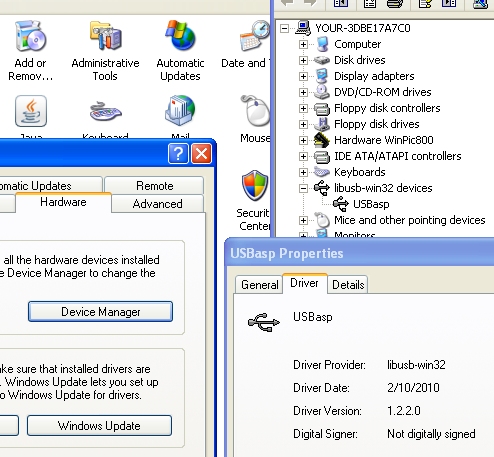Select the Computer category icon in tree
The image size is (494, 457).
click(322, 44)
